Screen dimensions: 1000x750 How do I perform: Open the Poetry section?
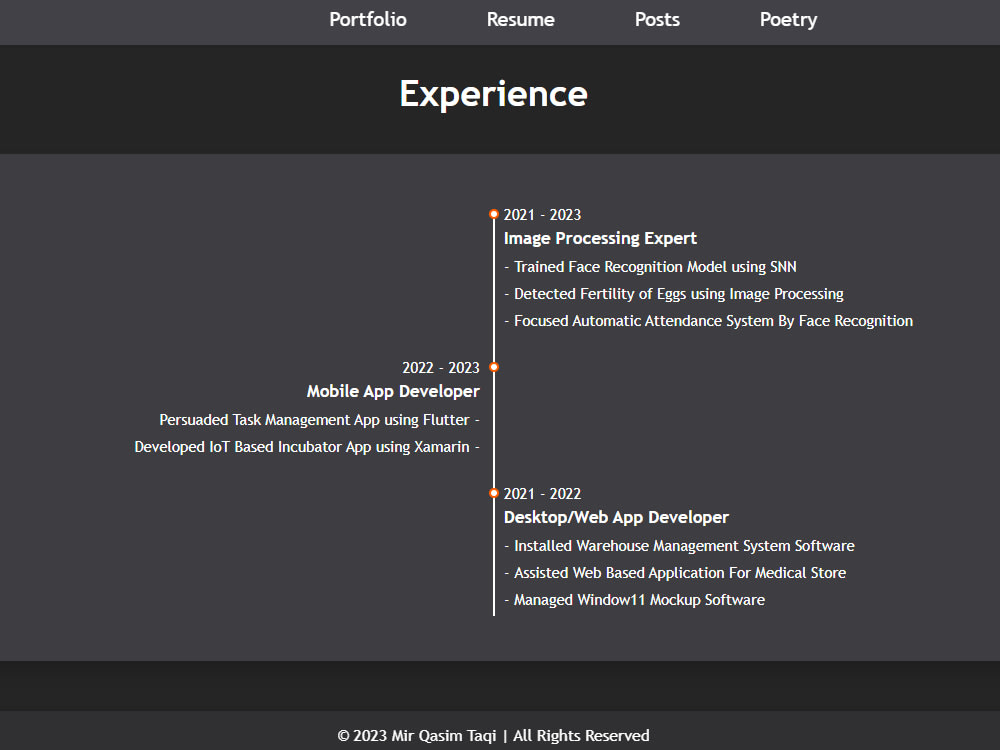tap(788, 19)
